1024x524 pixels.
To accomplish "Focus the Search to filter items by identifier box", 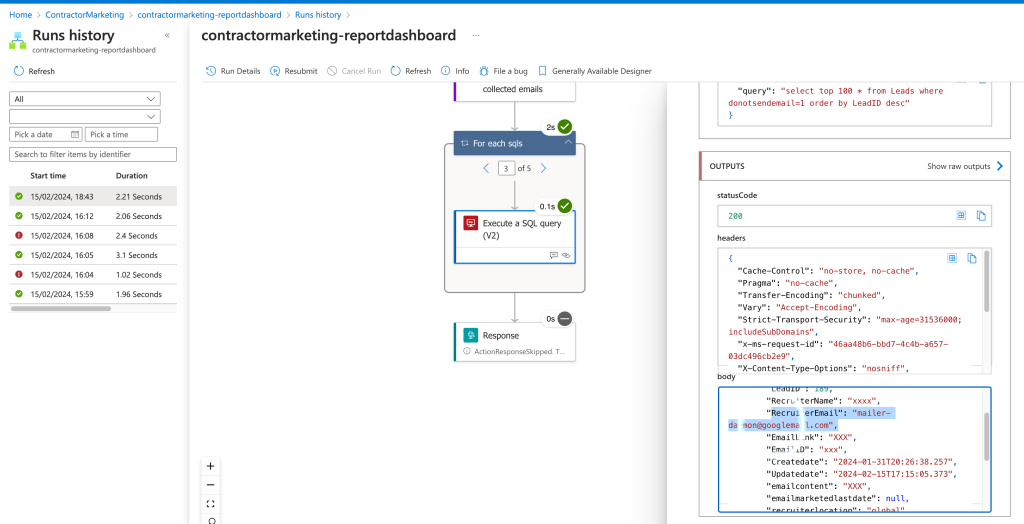I will click(x=93, y=154).
